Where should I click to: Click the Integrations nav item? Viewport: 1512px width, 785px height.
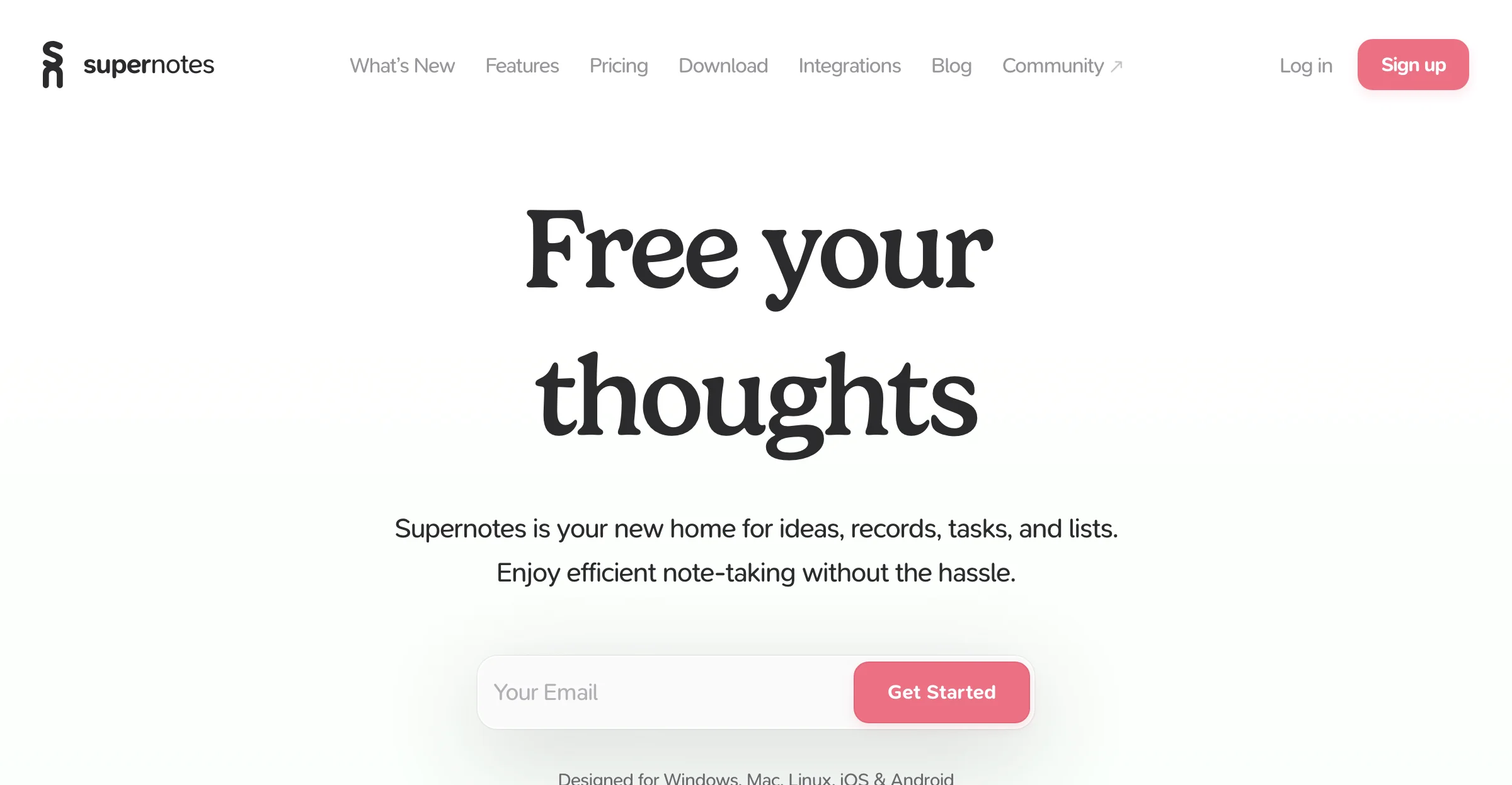pos(850,65)
